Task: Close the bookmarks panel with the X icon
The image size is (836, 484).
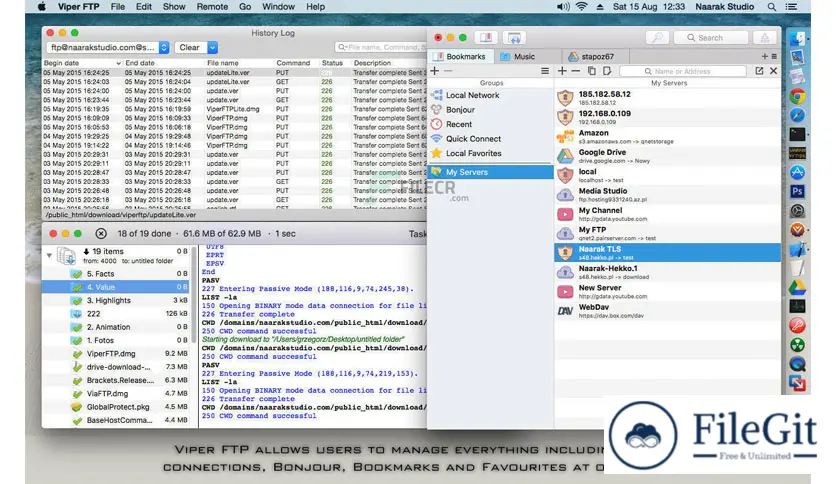Action: pos(774,71)
